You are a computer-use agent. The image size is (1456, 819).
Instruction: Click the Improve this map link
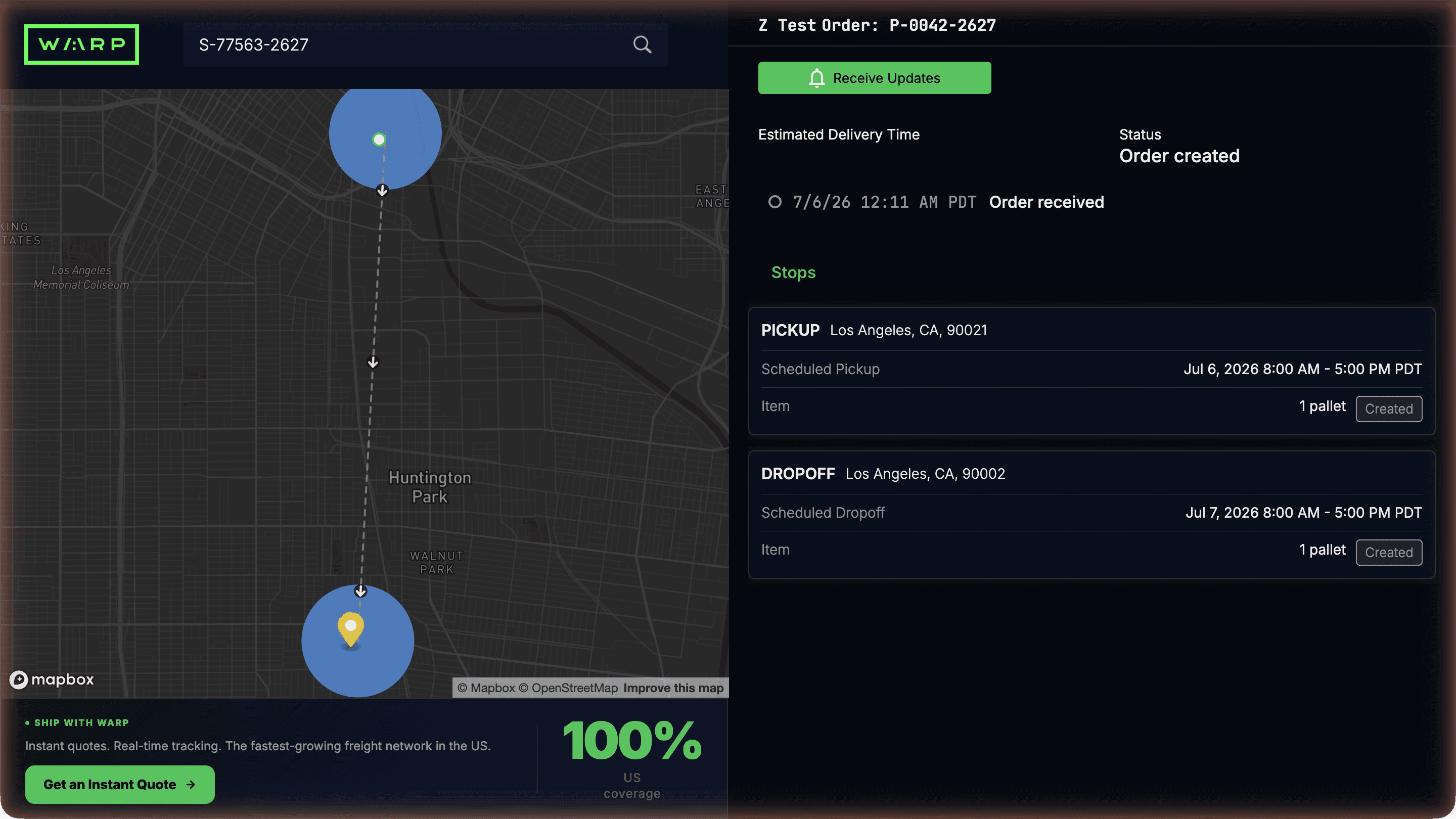[673, 688]
